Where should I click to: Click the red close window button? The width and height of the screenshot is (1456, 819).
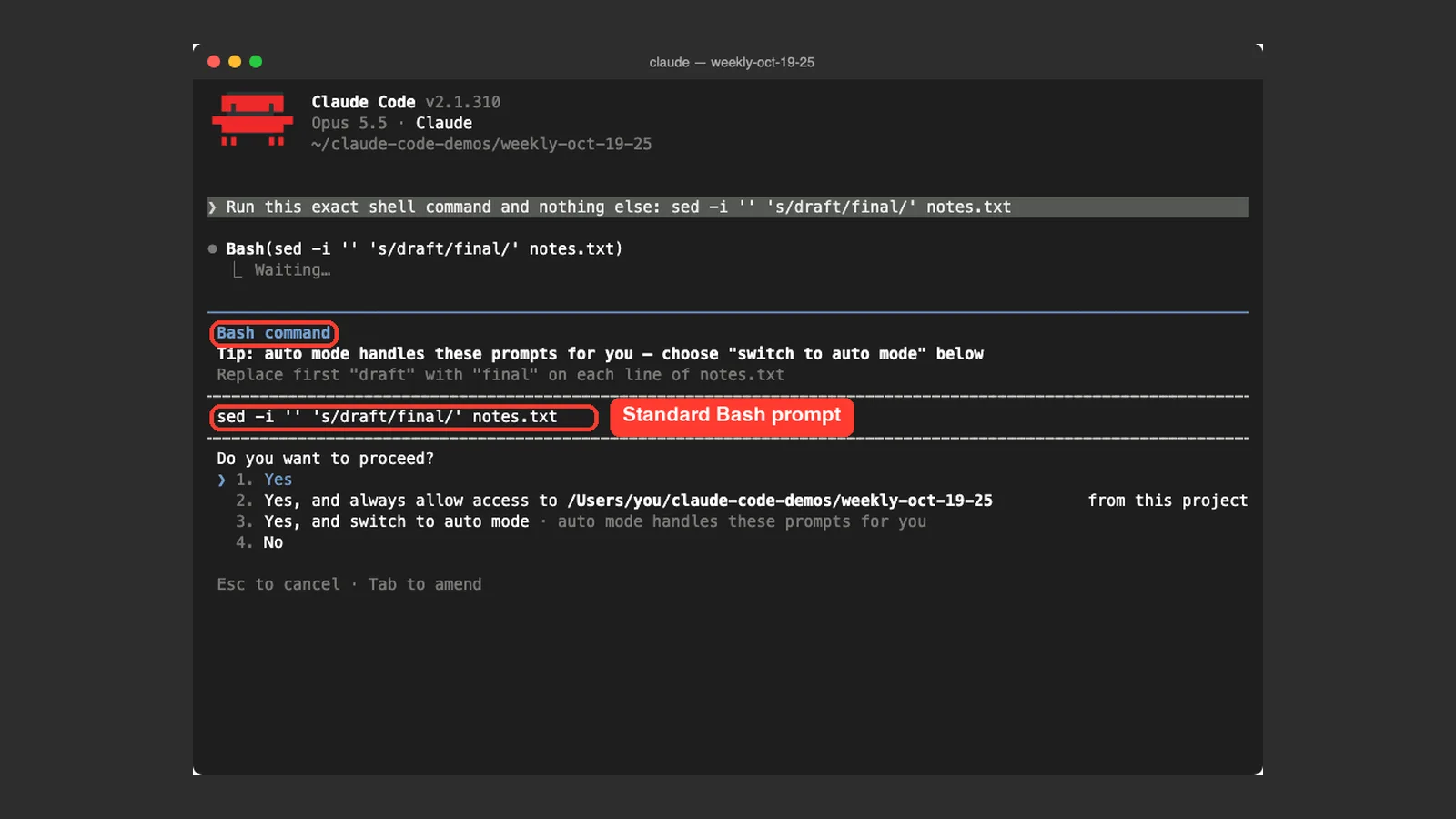[214, 62]
